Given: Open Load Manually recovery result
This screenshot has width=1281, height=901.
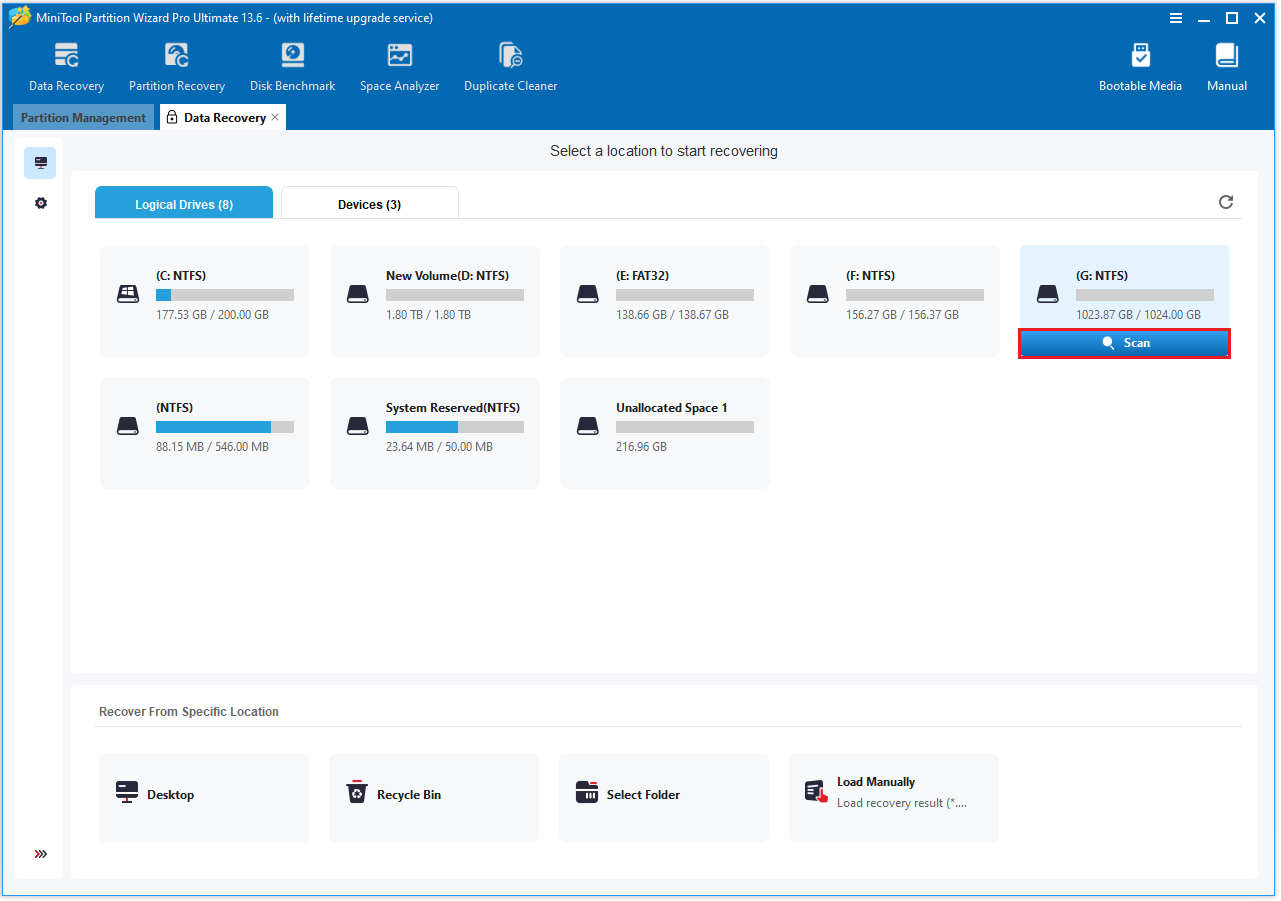Looking at the screenshot, I should (894, 797).
